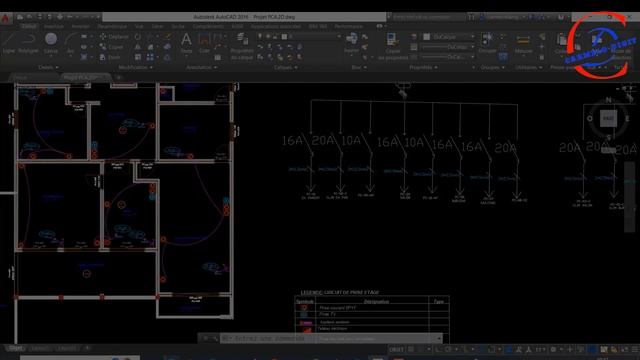The height and width of the screenshot is (360, 640).
Task: Click the Copier tool in Modification panel
Action: tap(111, 47)
